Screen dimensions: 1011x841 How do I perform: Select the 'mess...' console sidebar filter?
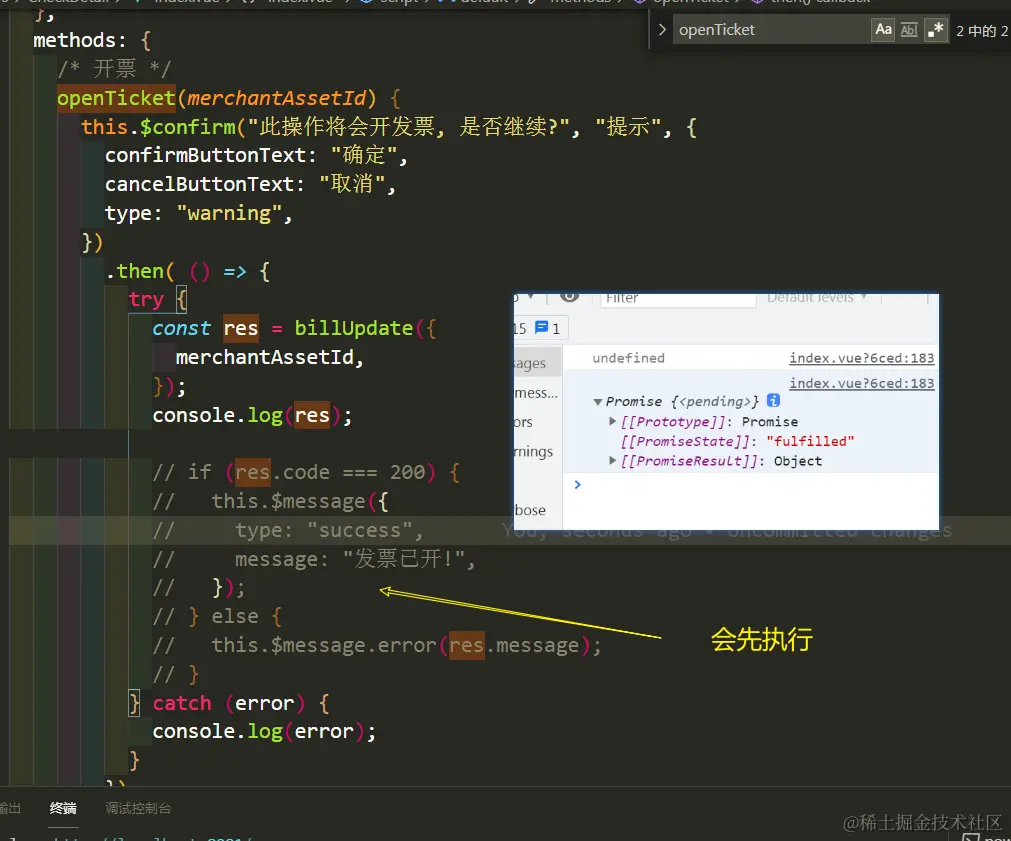pos(536,393)
